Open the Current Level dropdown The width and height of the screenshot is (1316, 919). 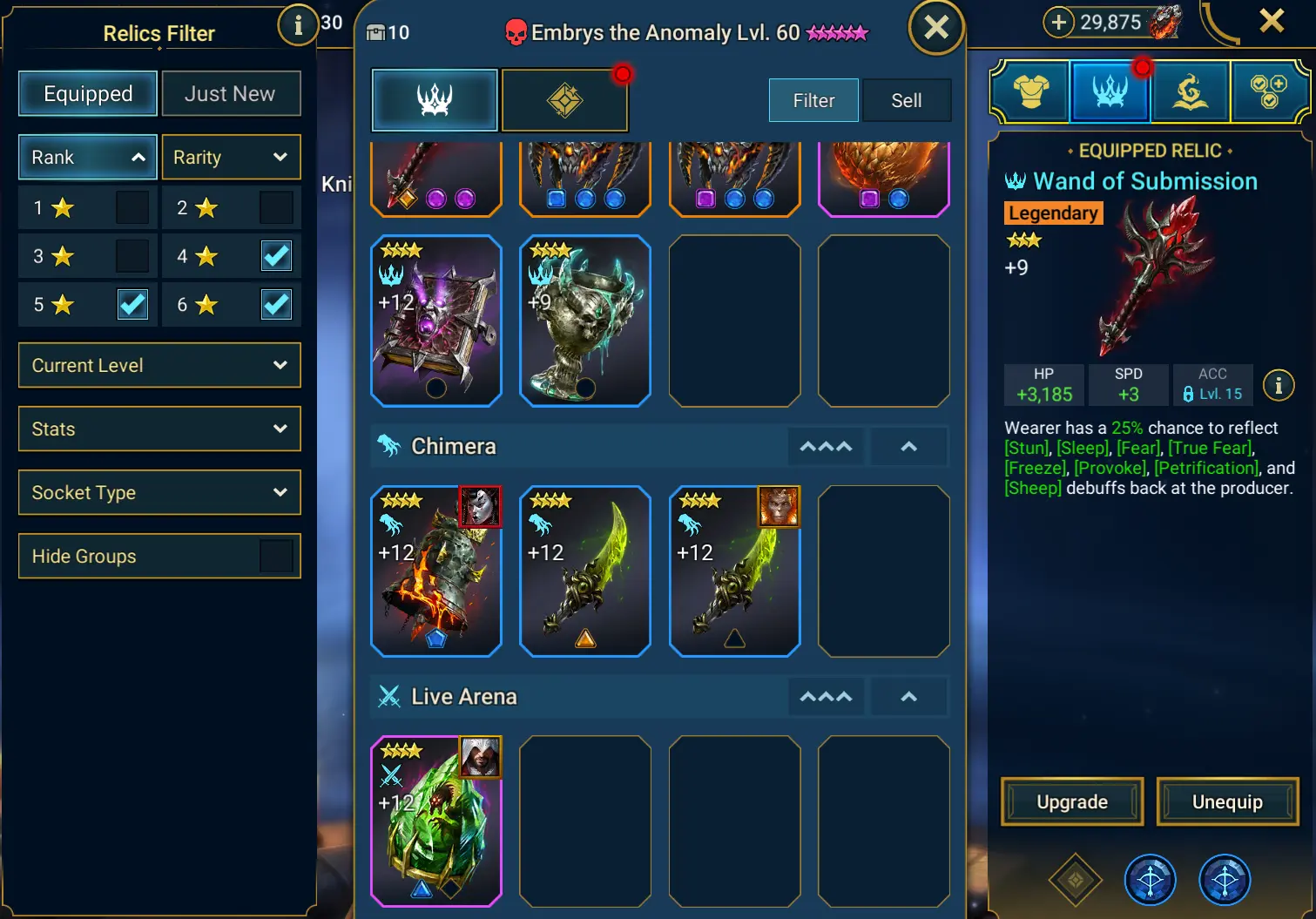click(159, 365)
